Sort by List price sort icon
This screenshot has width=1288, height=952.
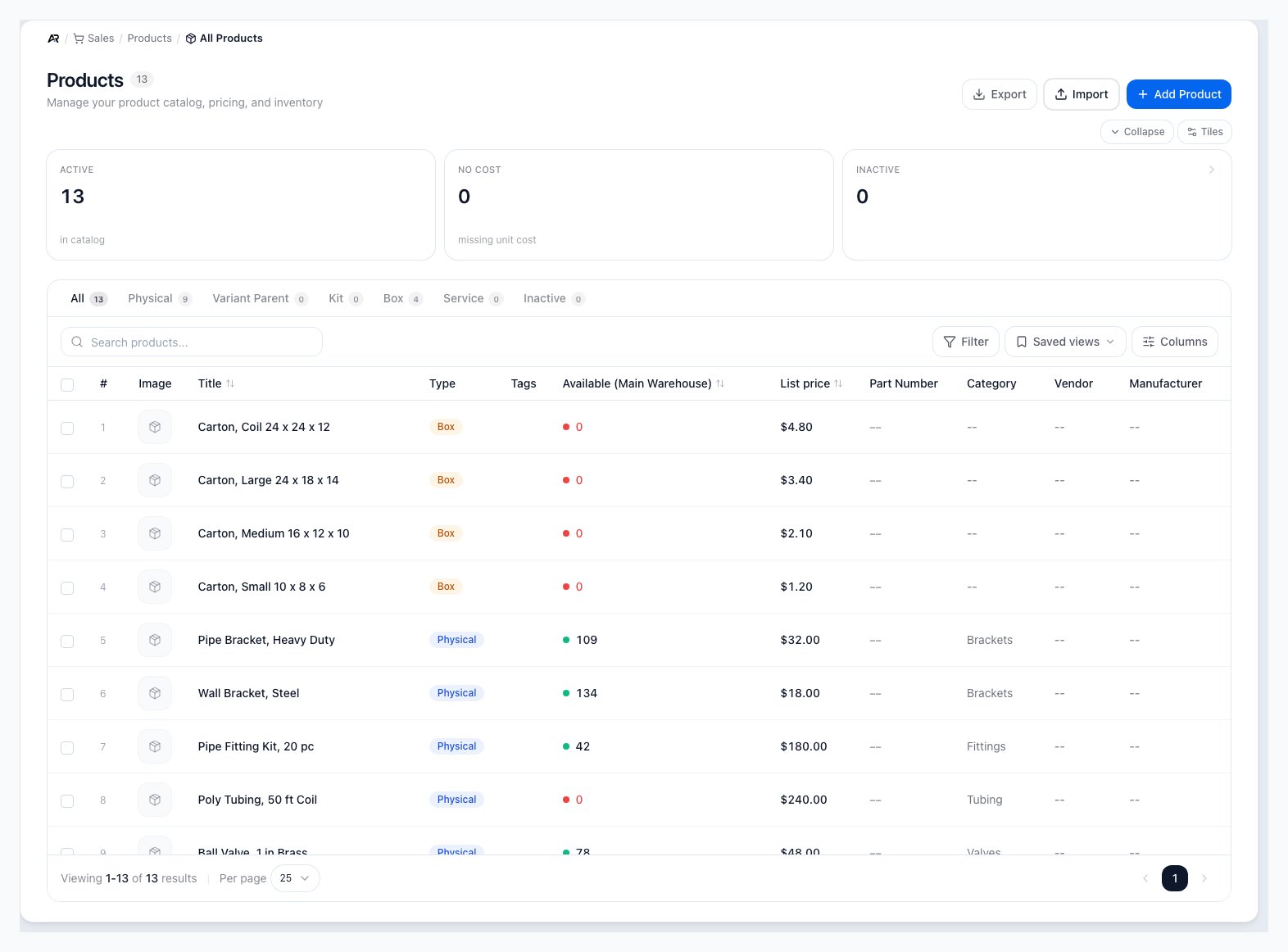[x=838, y=383]
